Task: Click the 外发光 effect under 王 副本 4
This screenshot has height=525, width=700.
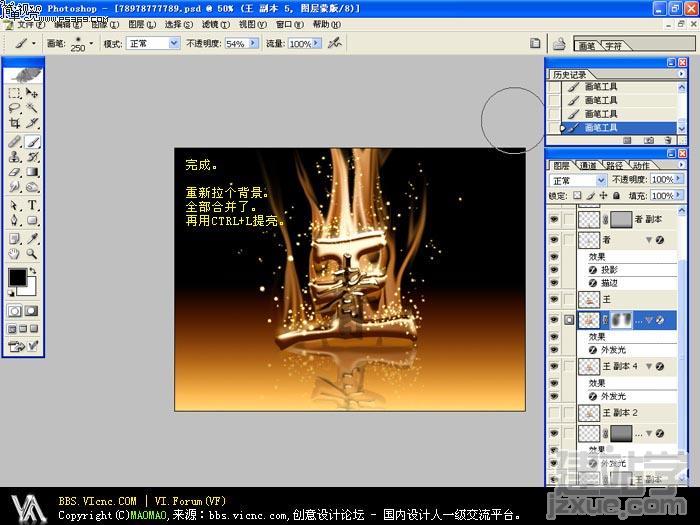Action: point(613,396)
